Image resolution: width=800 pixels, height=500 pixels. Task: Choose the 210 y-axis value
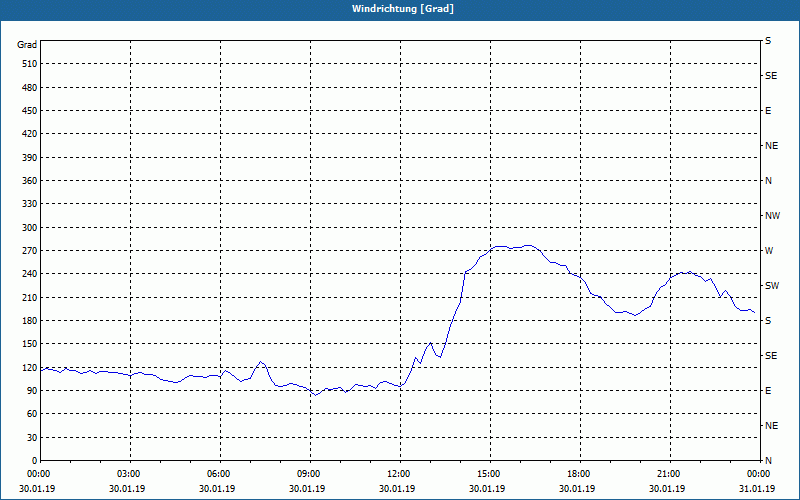[x=30, y=297]
